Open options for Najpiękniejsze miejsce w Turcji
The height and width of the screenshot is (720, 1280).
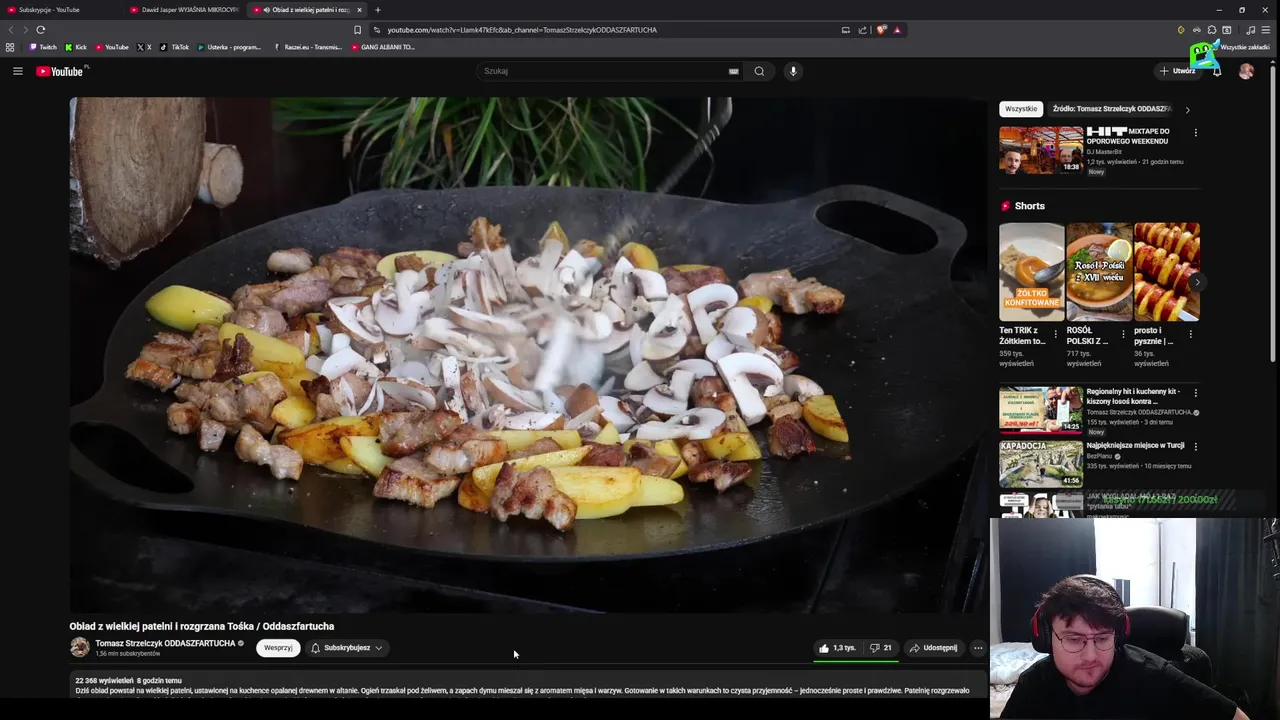1195,447
